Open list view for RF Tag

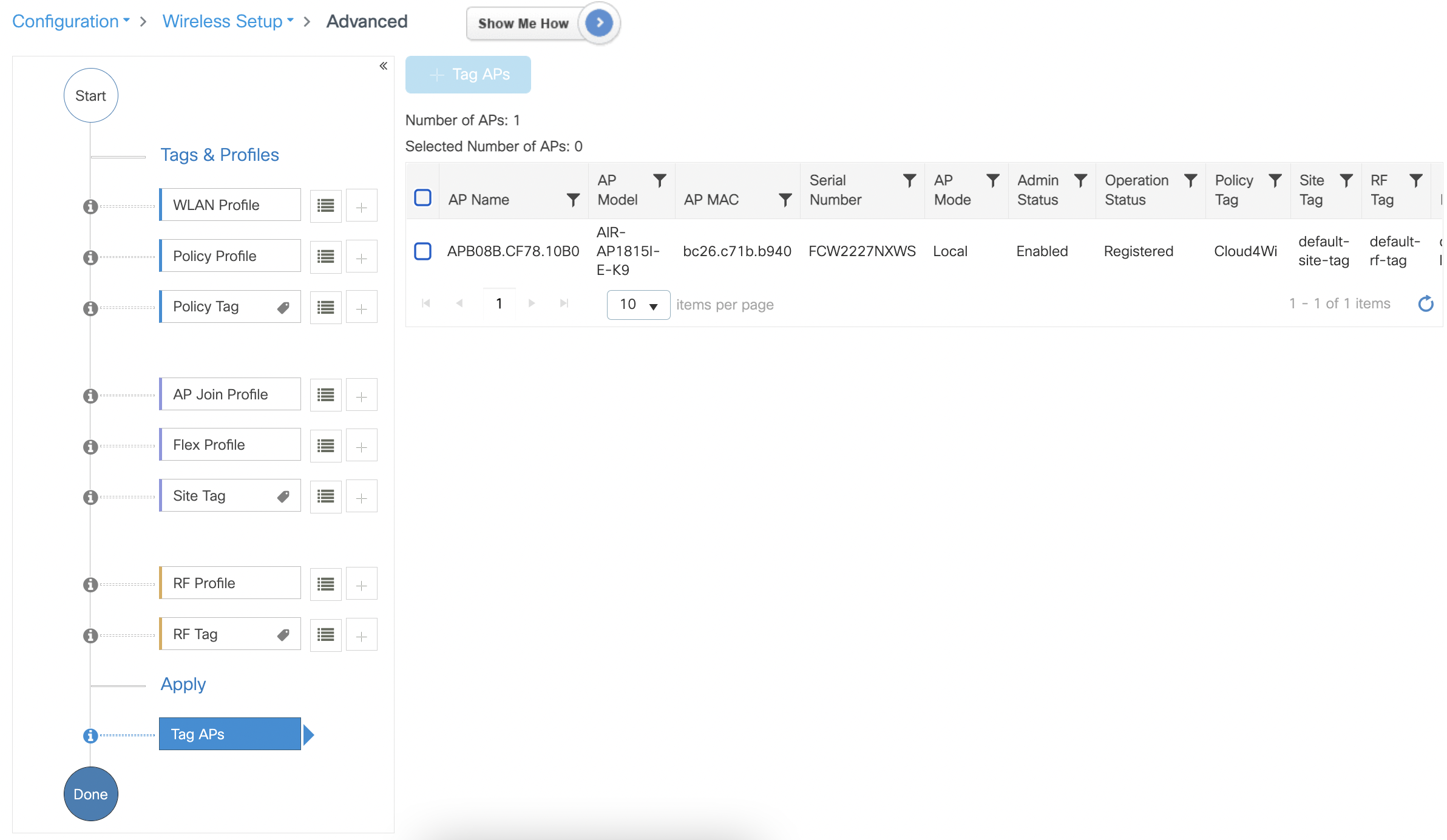pos(326,635)
